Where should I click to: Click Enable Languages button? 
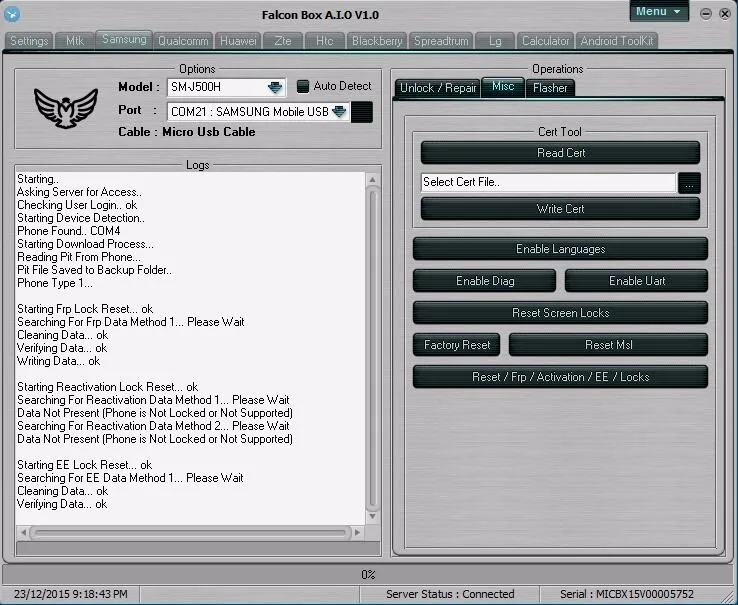click(561, 249)
